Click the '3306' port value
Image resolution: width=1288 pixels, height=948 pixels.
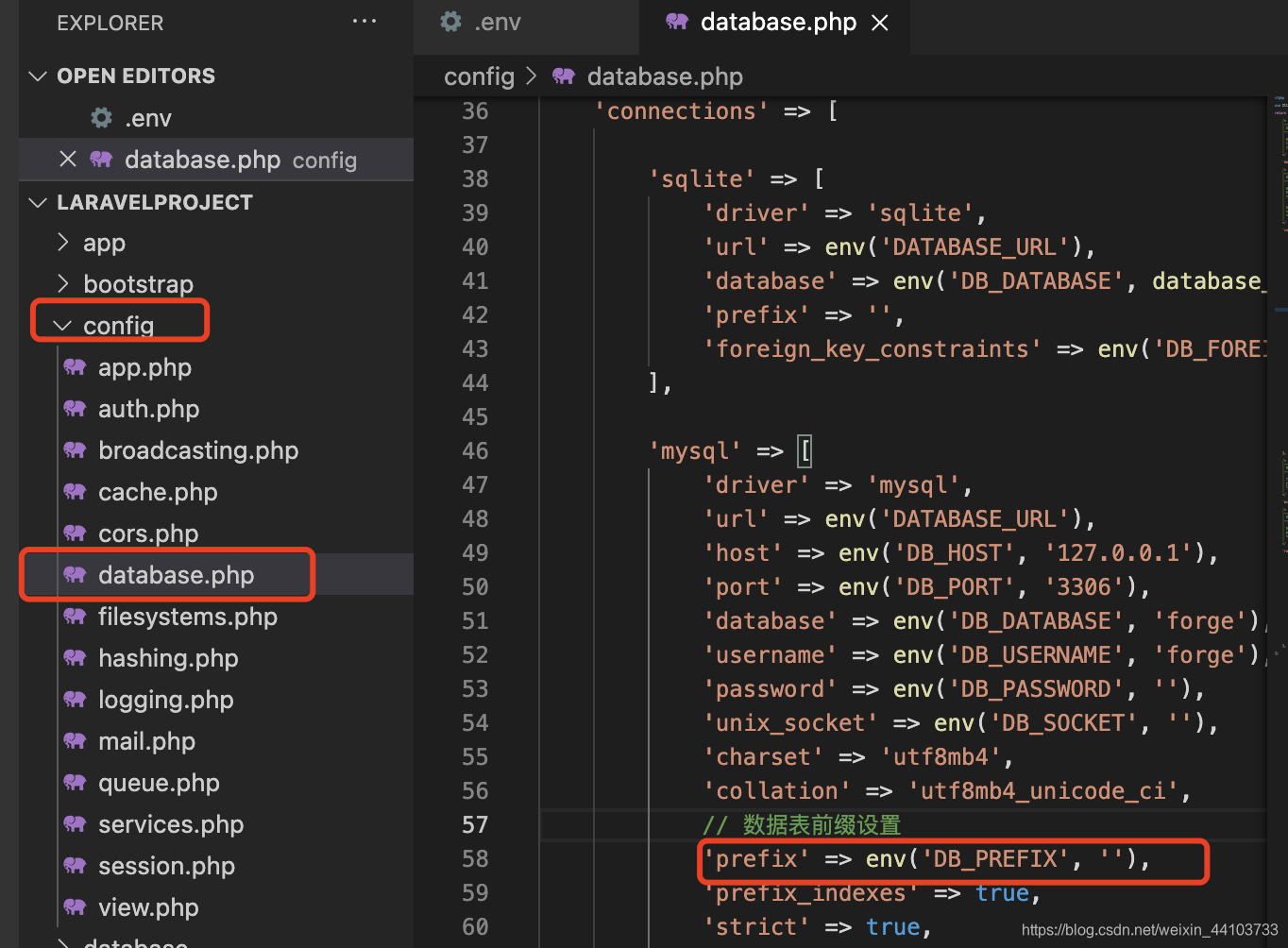pos(1084,586)
